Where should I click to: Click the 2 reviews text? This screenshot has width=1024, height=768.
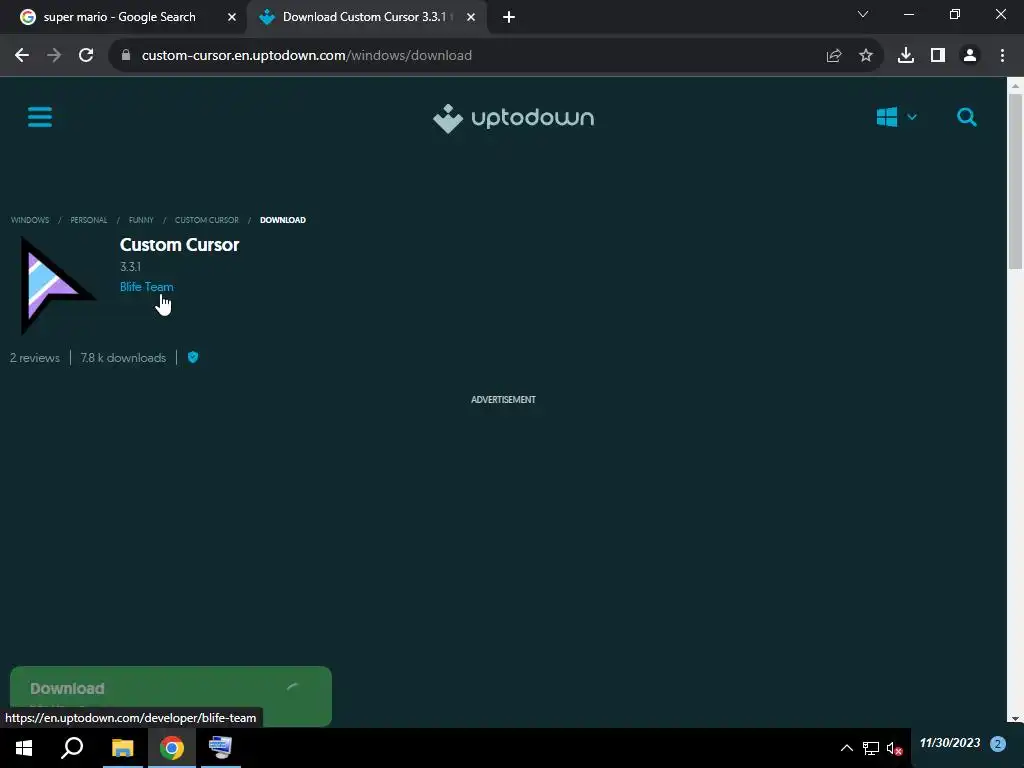click(35, 358)
